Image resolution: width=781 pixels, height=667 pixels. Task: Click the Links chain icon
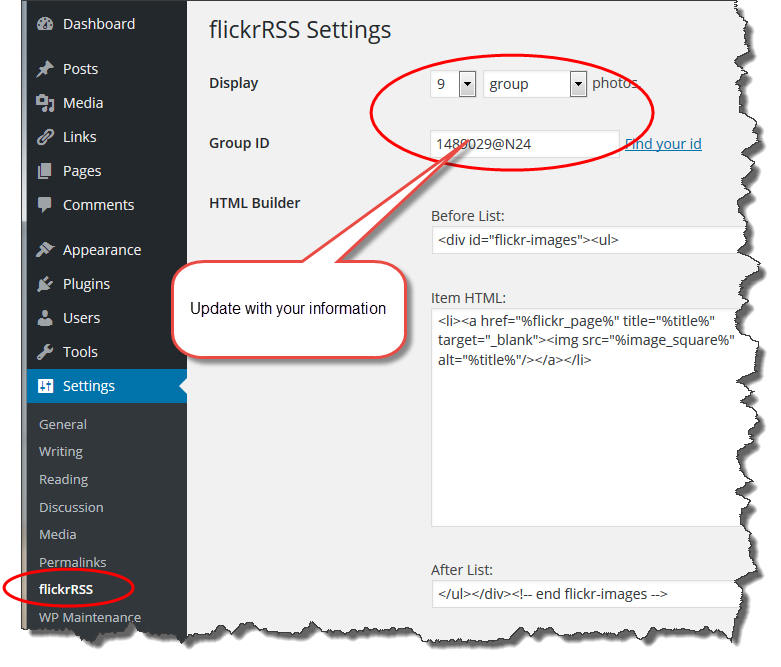click(x=45, y=136)
